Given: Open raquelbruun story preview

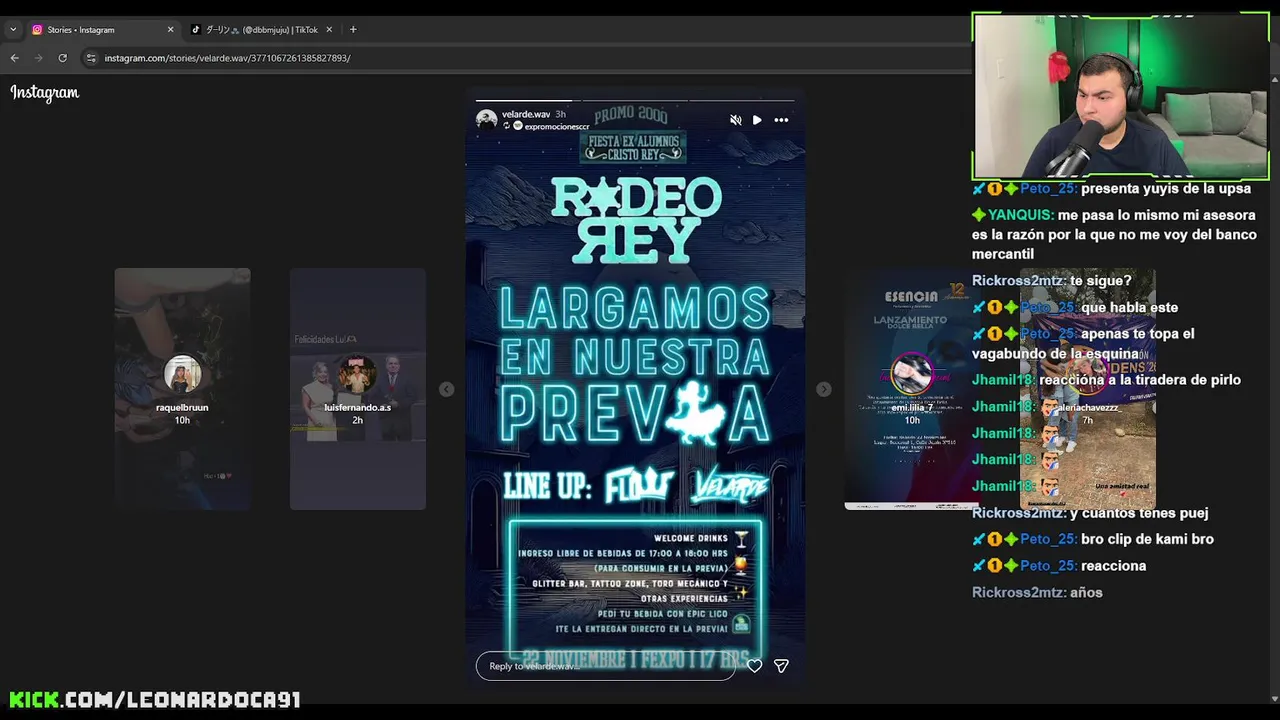Looking at the screenshot, I should (x=182, y=389).
